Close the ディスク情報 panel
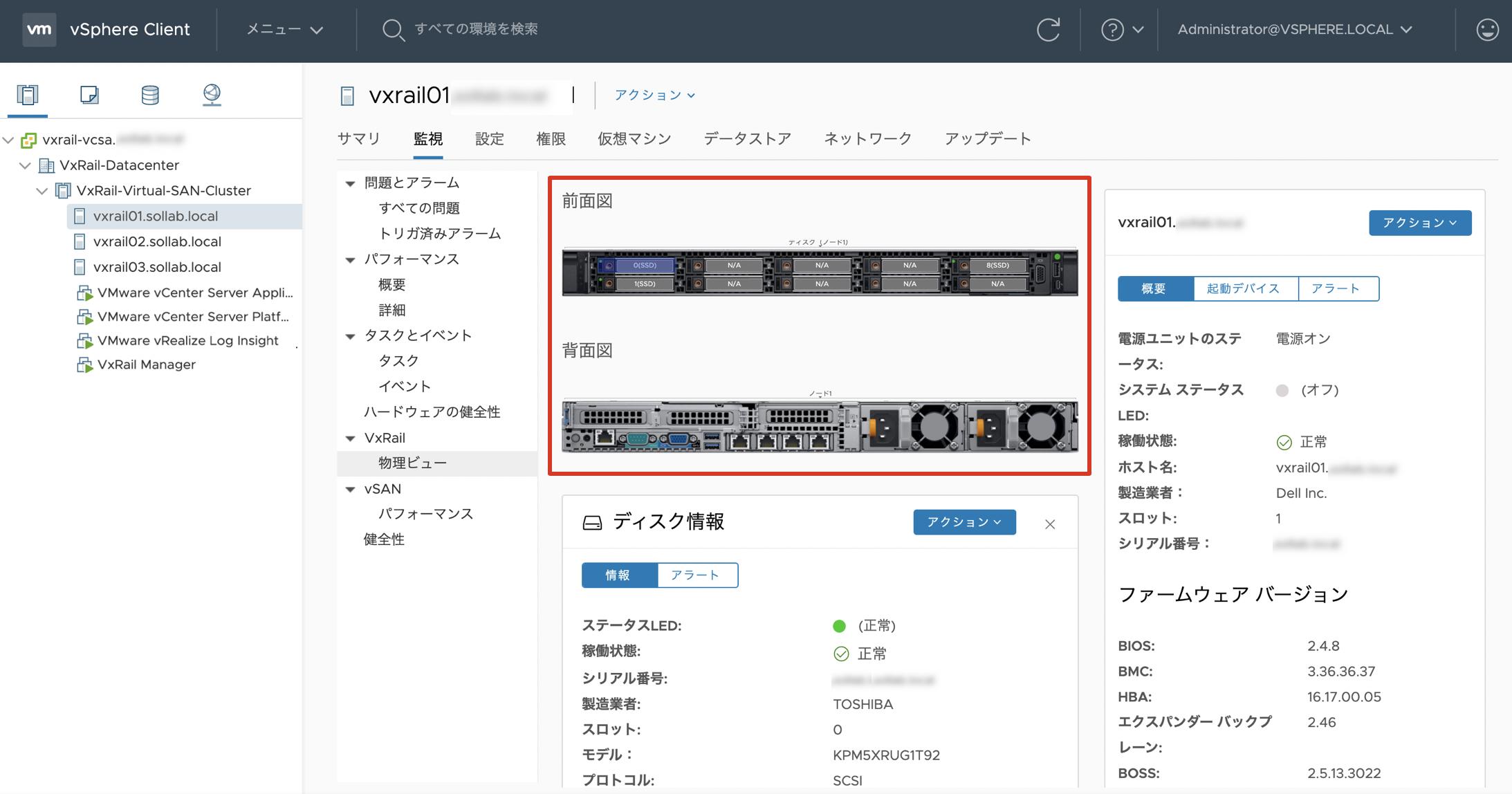The image size is (1512, 794). (x=1050, y=524)
